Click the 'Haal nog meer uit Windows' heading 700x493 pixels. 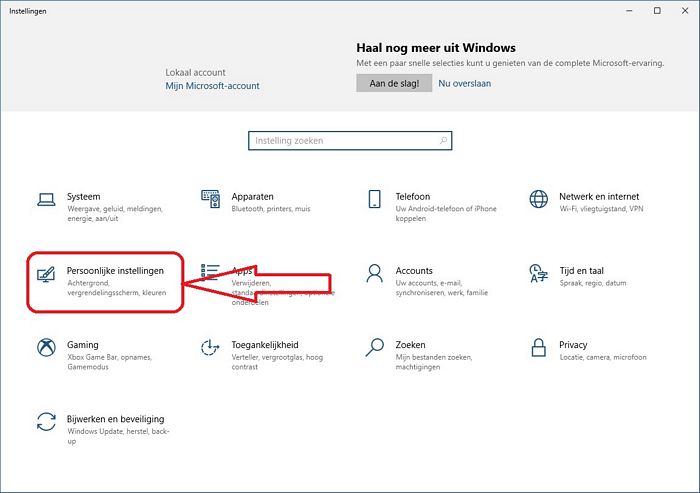[436, 48]
